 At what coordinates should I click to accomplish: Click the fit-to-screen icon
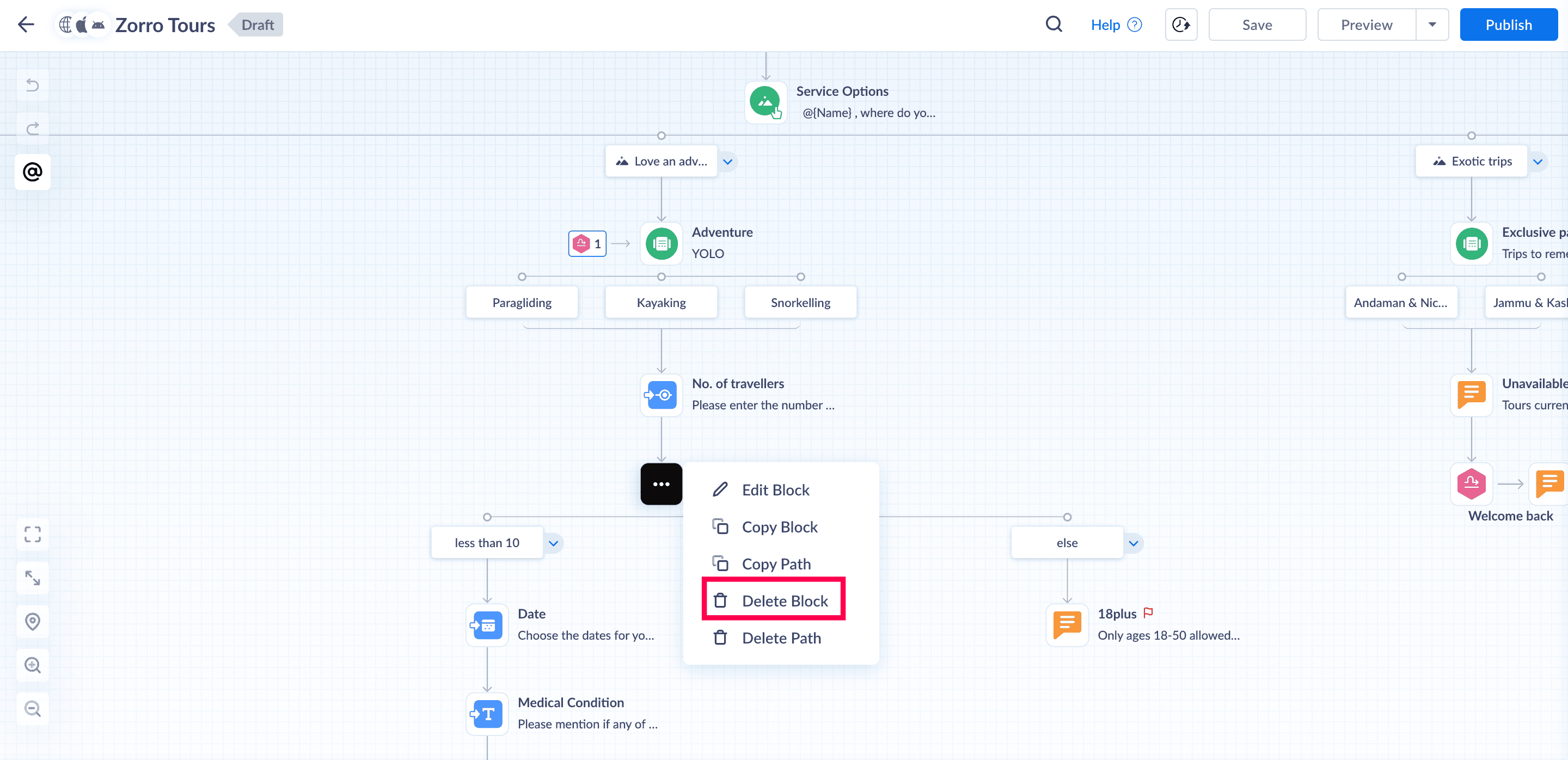point(33,534)
